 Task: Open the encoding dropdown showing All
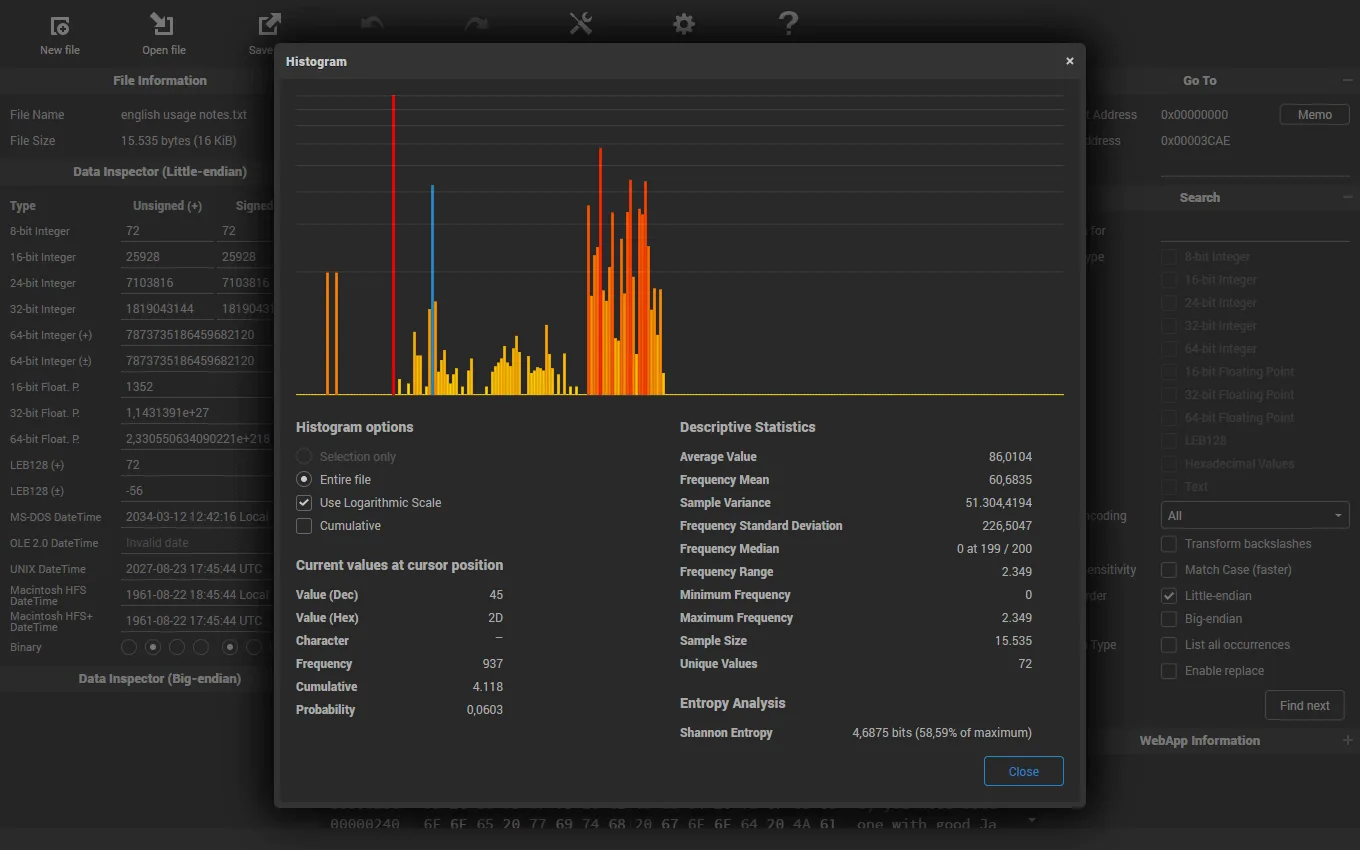click(x=1254, y=516)
